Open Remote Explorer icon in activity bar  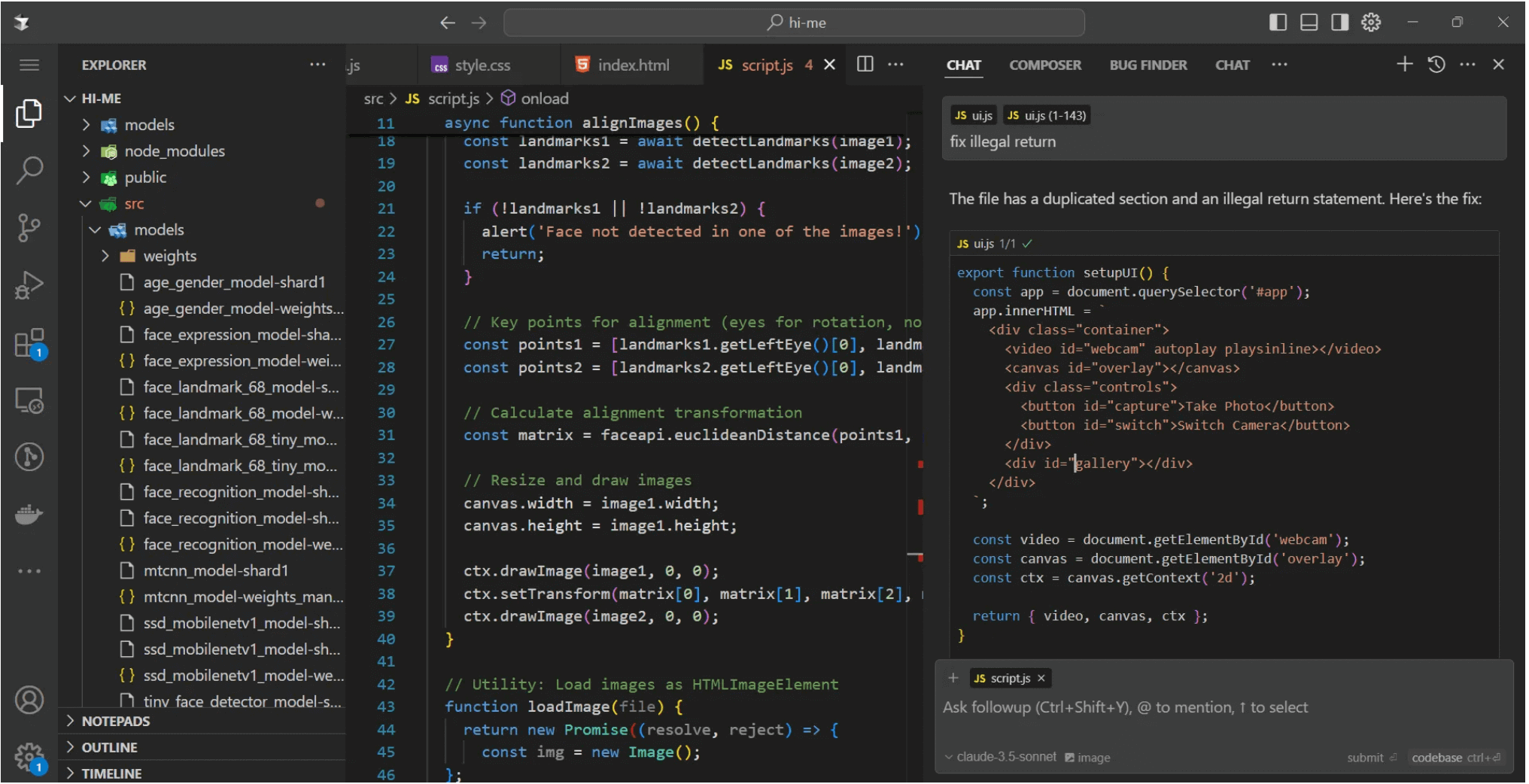[29, 400]
